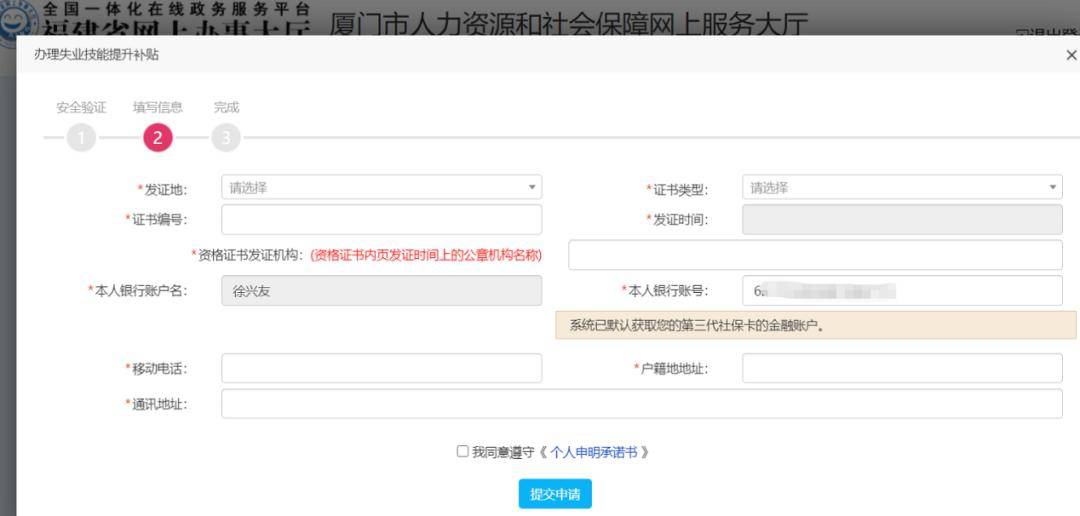Select step 3 完成 circle
The width and height of the screenshot is (1080, 516).
[226, 138]
